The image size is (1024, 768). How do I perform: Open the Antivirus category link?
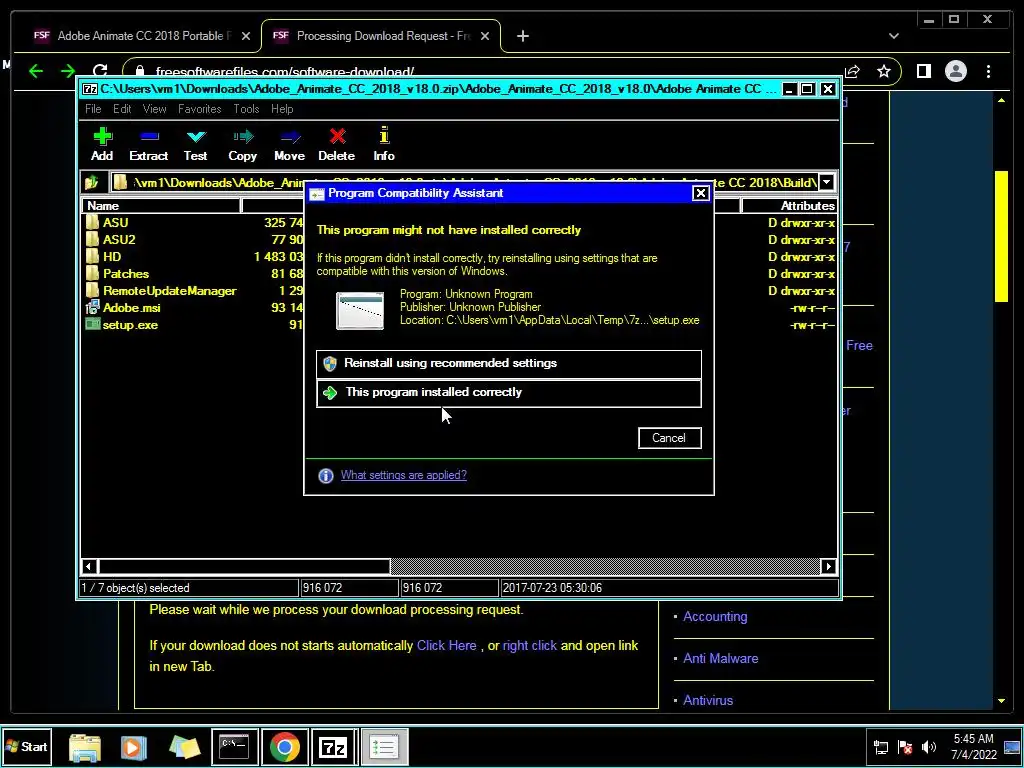pyautogui.click(x=708, y=700)
